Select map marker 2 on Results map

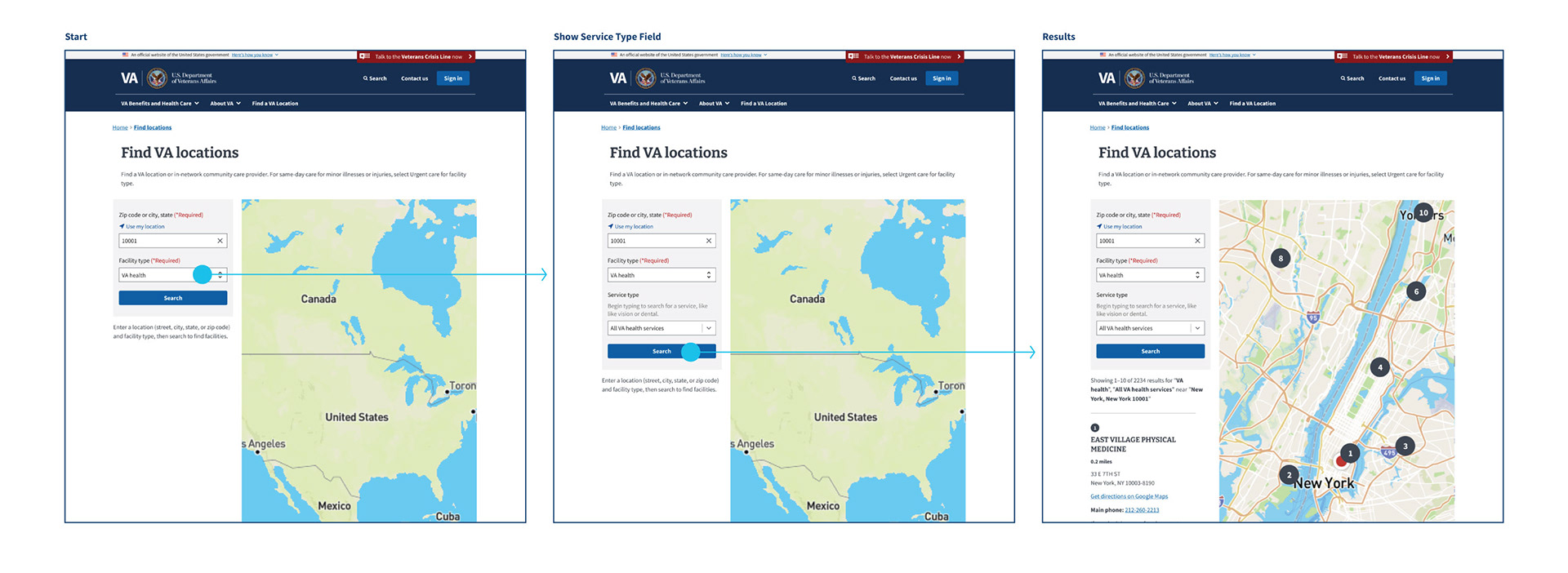click(1290, 475)
